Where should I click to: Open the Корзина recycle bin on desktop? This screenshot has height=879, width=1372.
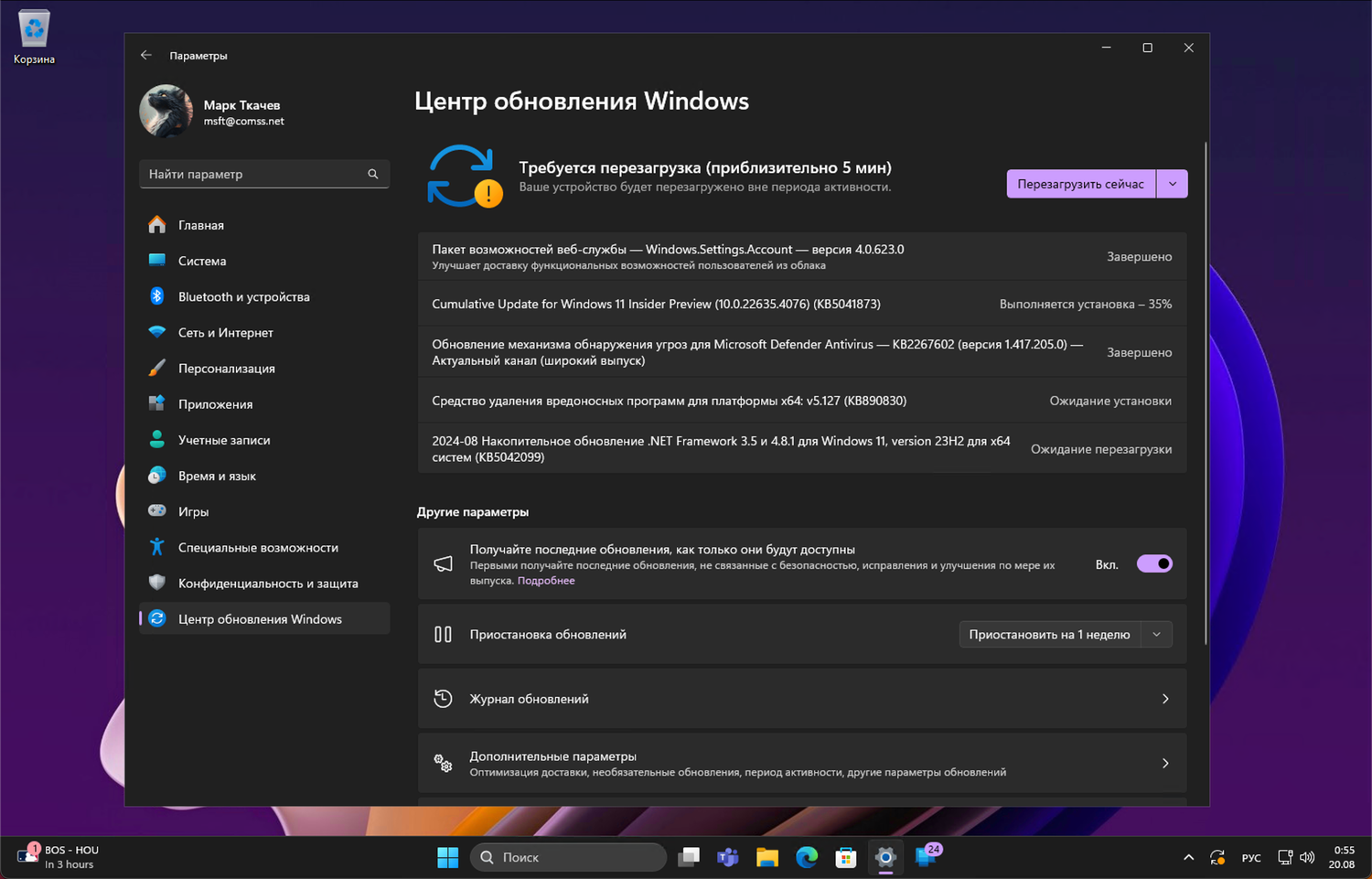(x=34, y=38)
